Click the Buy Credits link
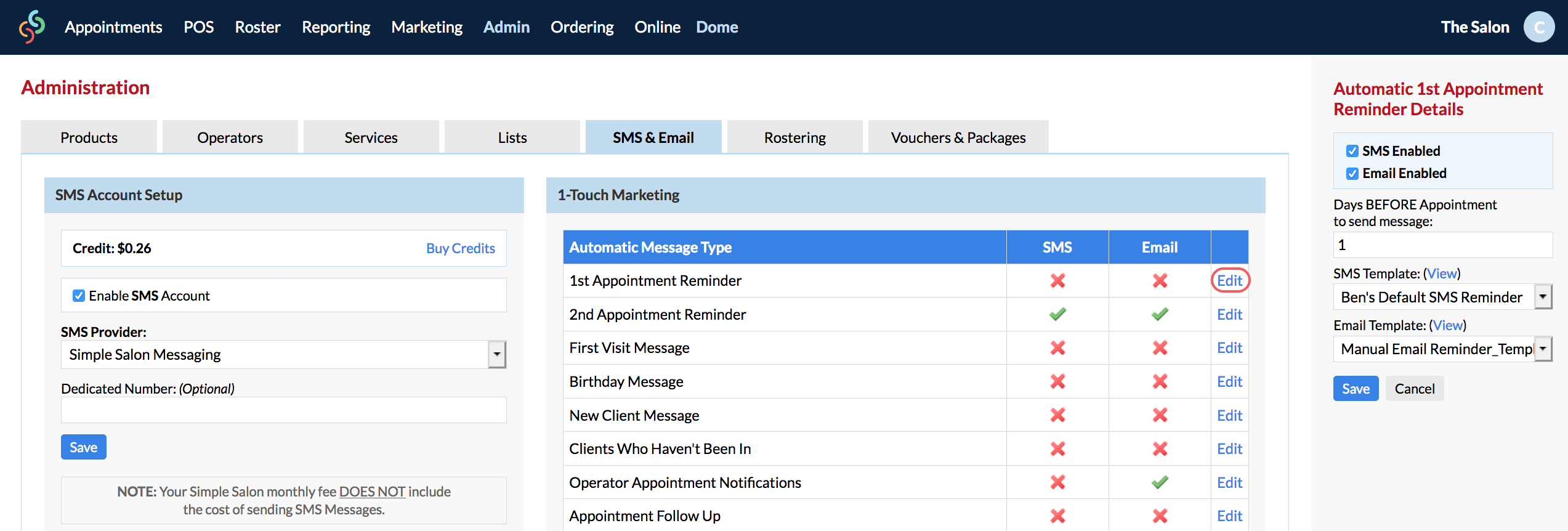The height and width of the screenshot is (531, 1568). coord(461,248)
